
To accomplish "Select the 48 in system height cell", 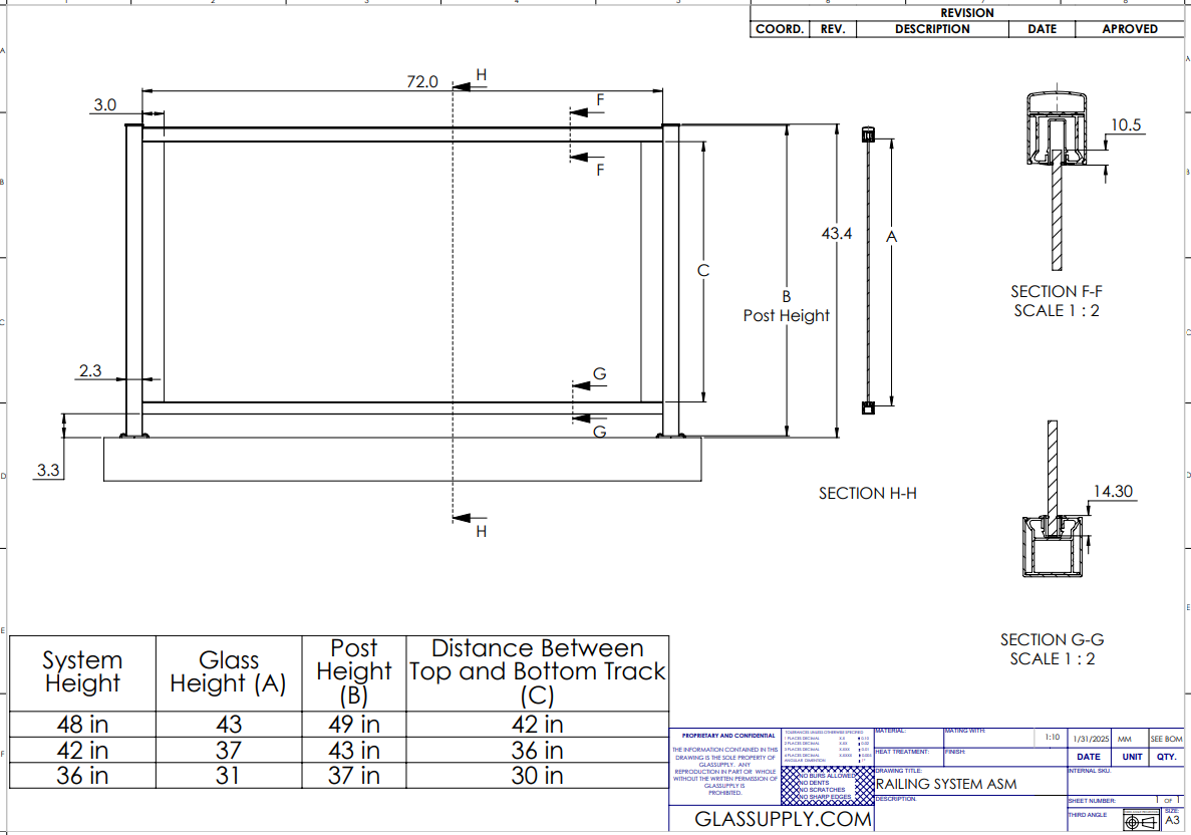I will coord(82,725).
